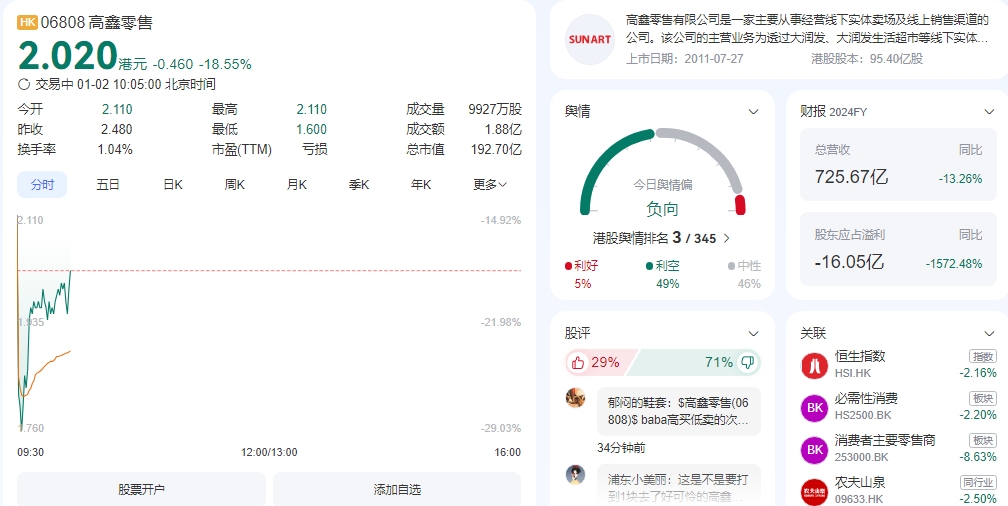The height and width of the screenshot is (506, 1008).
Task: Collapse the 舆情 panel chevron
Action: click(753, 112)
